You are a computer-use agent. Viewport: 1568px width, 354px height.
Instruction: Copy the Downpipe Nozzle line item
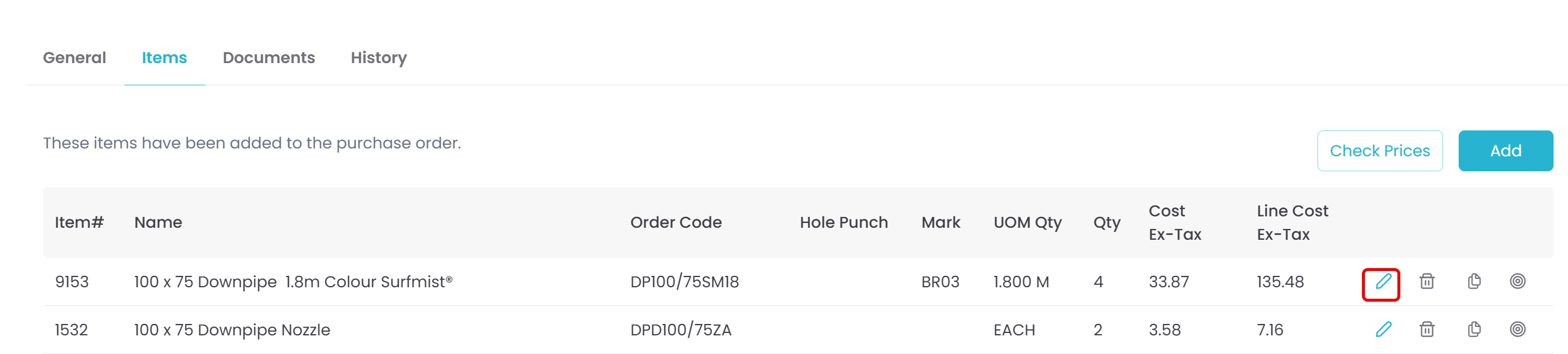(x=1474, y=329)
